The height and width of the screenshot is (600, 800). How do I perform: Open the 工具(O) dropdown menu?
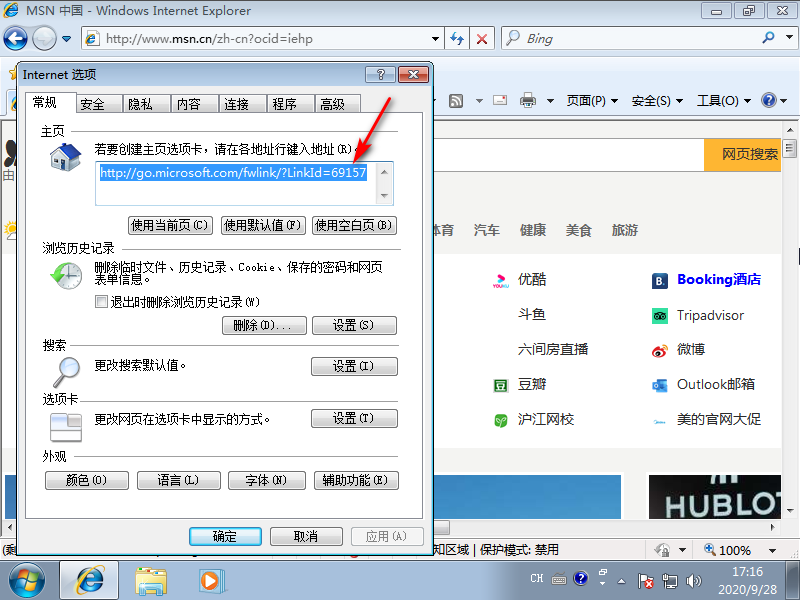click(718, 100)
